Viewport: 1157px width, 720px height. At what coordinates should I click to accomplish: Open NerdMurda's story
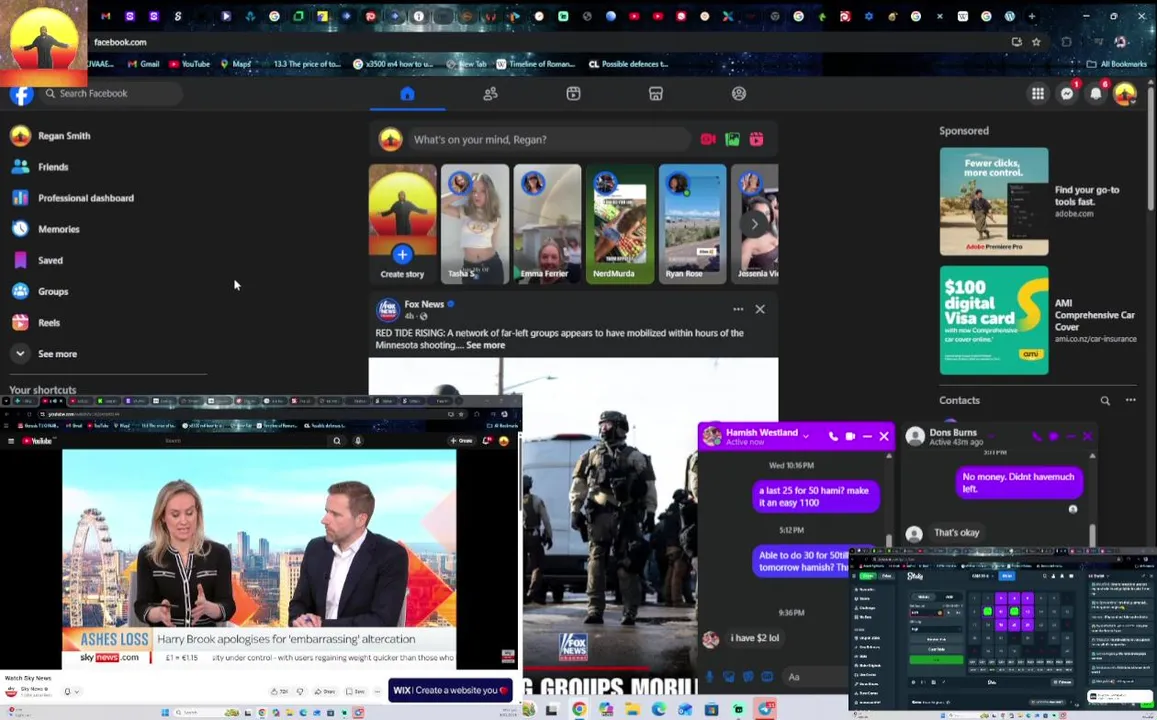pos(620,224)
